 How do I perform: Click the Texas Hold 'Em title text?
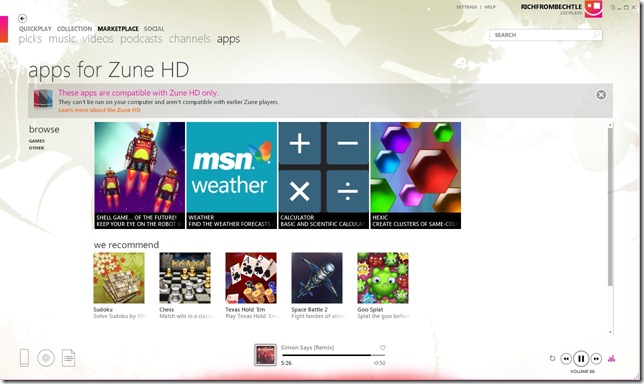pos(245,309)
